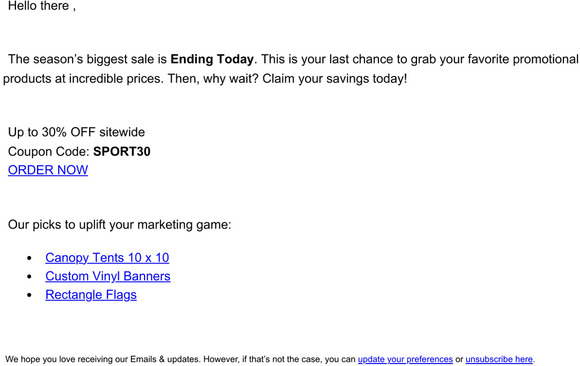Click the unsubscribe here link
The image size is (580, 366).
pyautogui.click(x=499, y=359)
